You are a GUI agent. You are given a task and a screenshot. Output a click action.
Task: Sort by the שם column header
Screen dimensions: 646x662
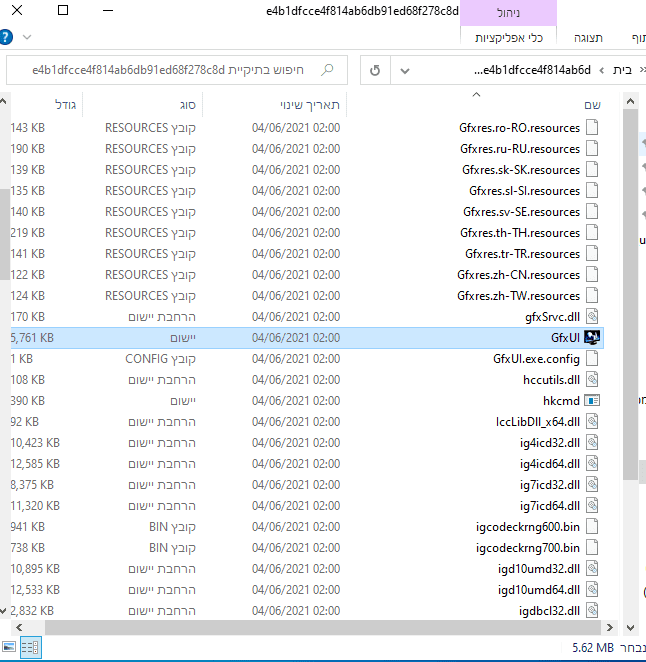[x=592, y=105]
